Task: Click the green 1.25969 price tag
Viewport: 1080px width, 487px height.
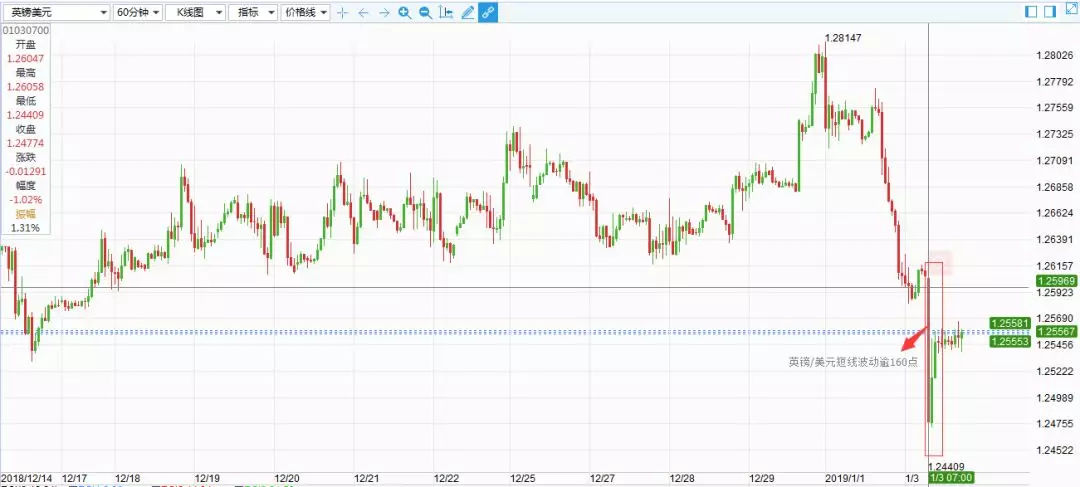Action: coord(1057,280)
